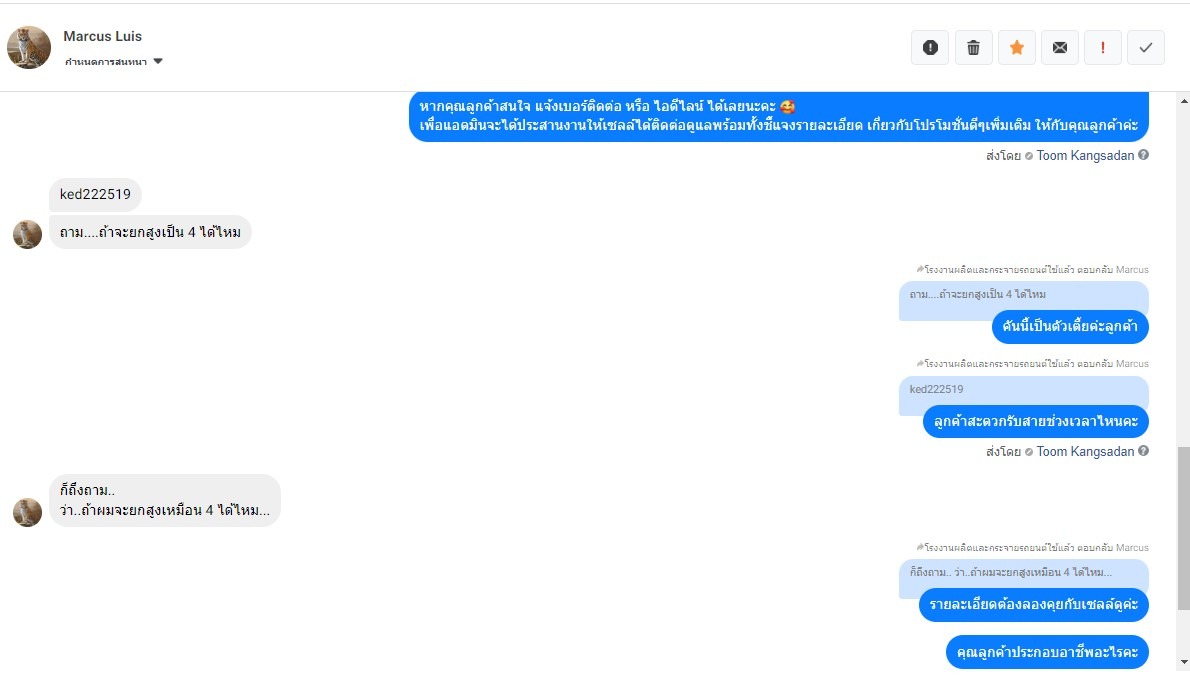This screenshot has height=682, width=1190.
Task: Click help icon beside top Toom Kangsadan
Action: coord(1143,155)
